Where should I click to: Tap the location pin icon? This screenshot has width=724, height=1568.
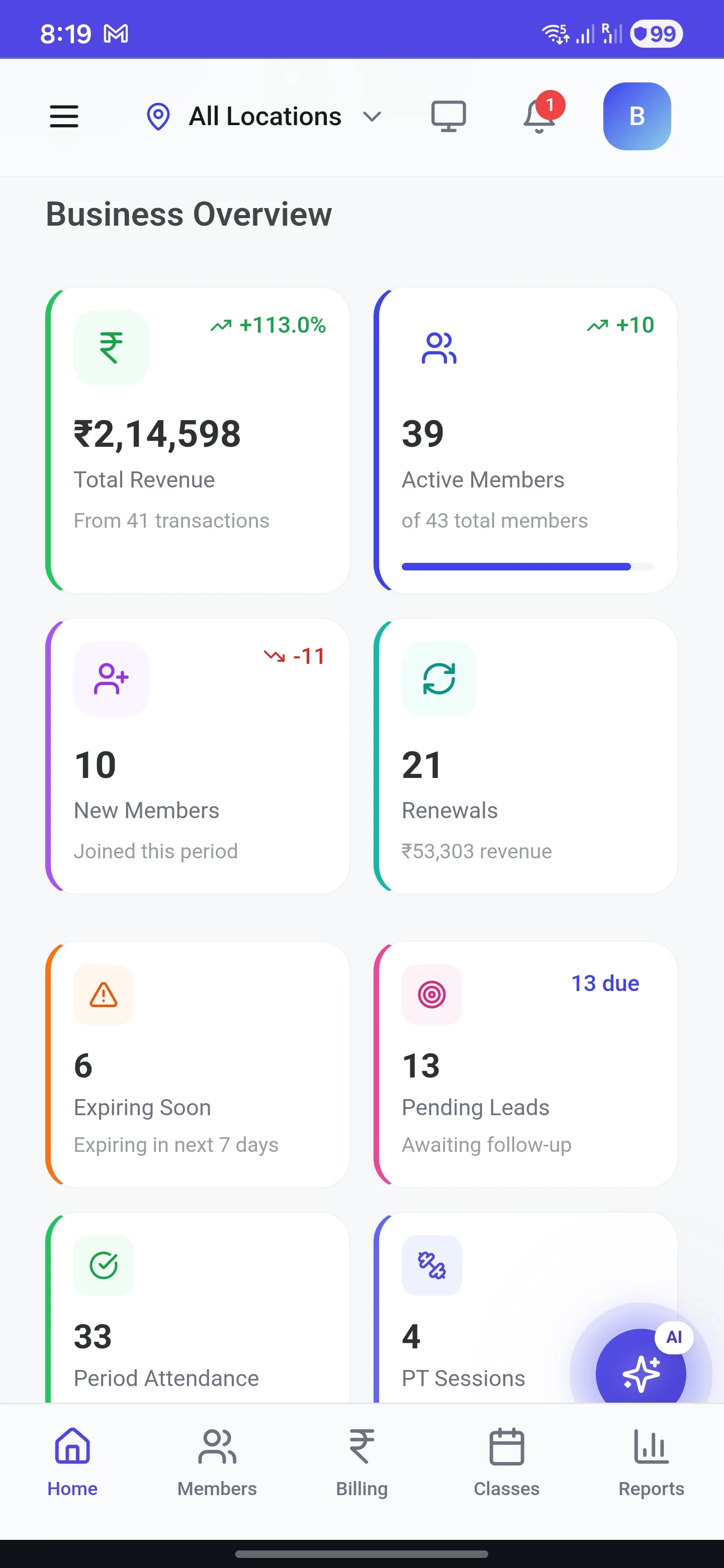point(158,116)
